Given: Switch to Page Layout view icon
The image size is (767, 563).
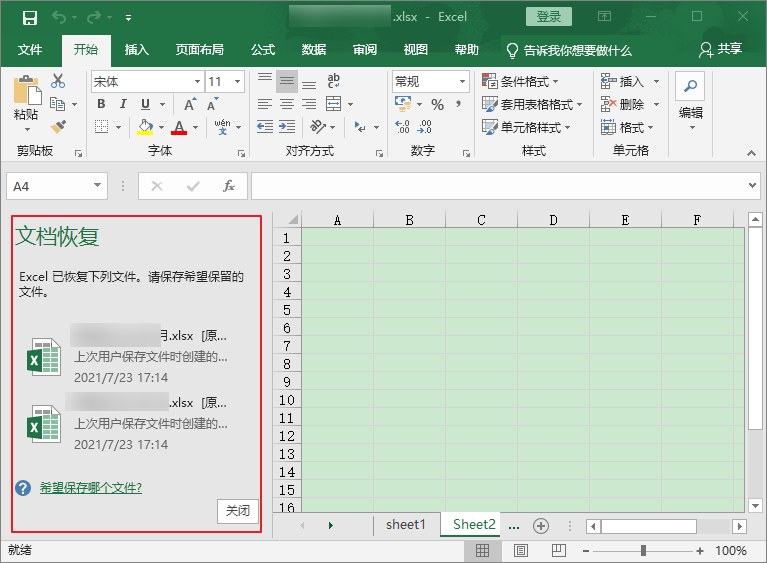Looking at the screenshot, I should 521,551.
